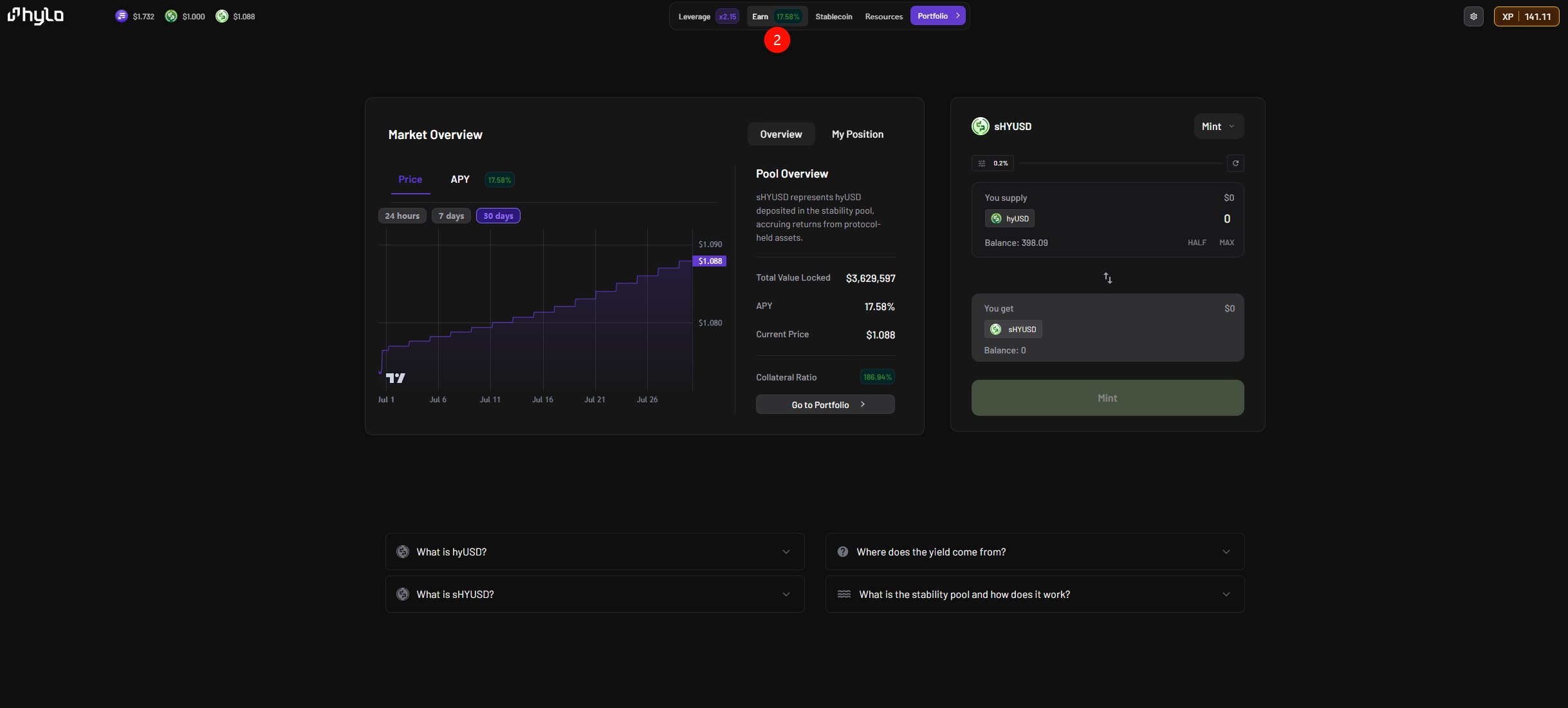
Task: Select the 30 days time range
Action: [x=498, y=216]
